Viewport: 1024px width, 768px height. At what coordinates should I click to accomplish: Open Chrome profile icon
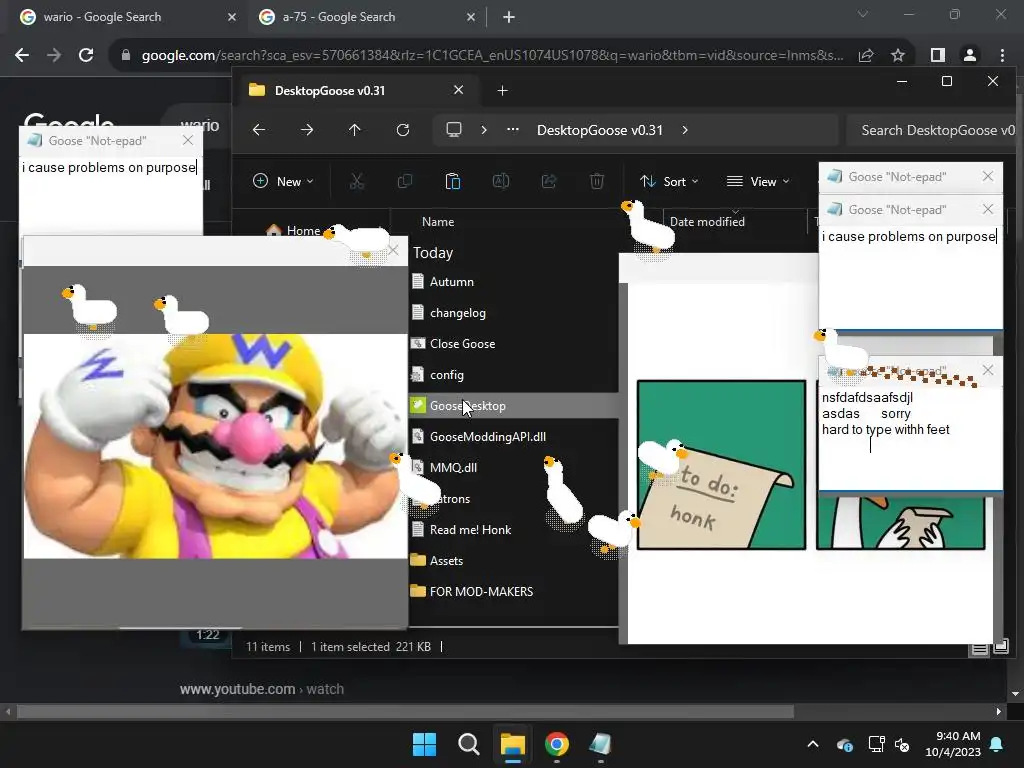(970, 56)
